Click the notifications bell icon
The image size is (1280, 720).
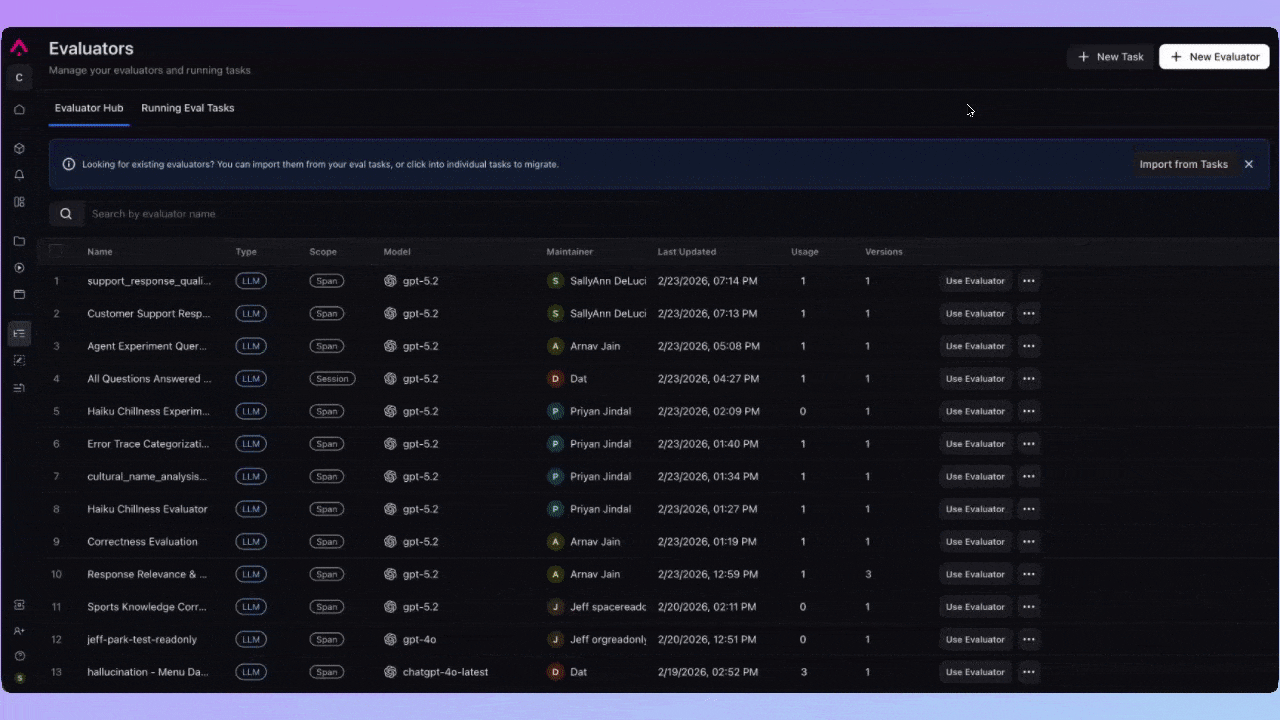(x=19, y=175)
